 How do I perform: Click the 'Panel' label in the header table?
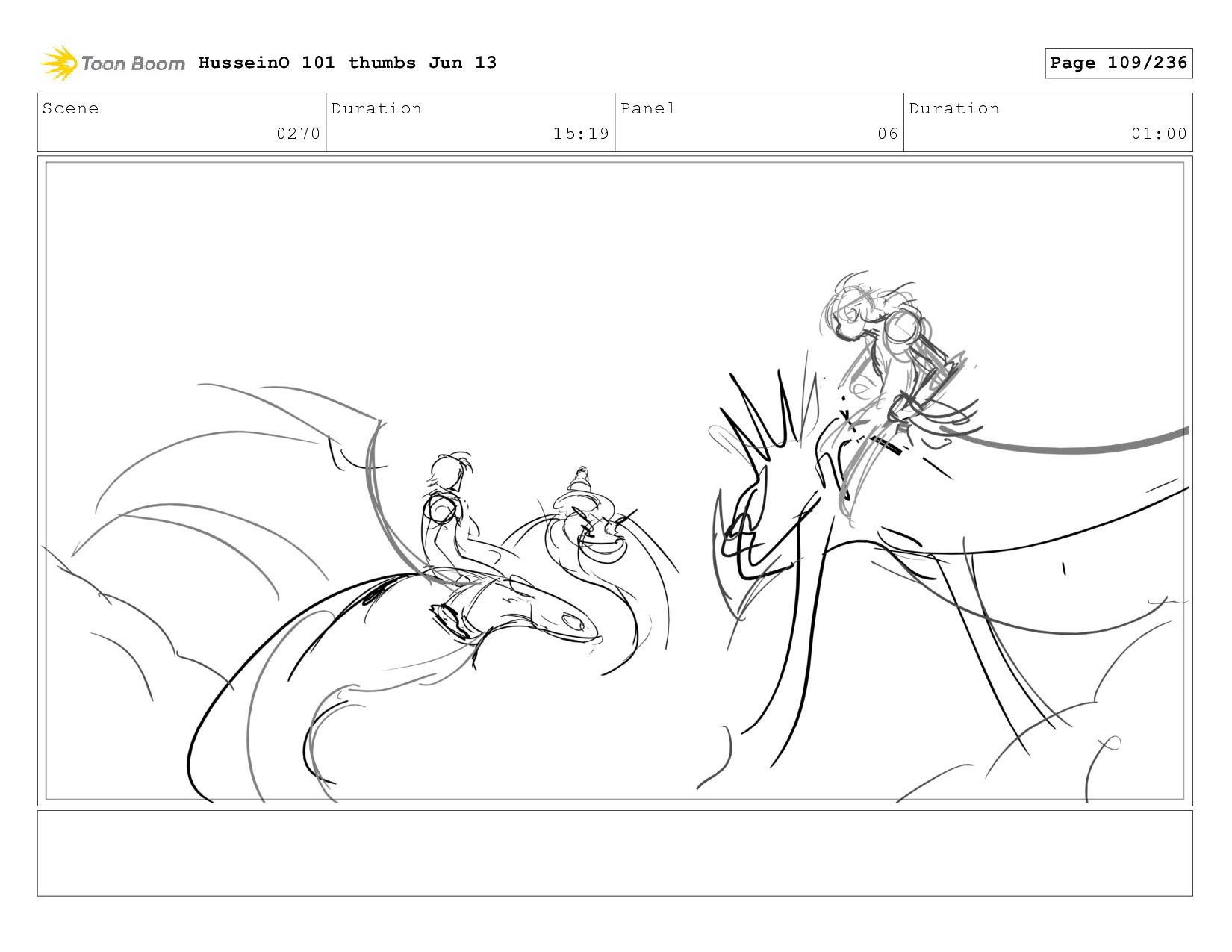click(648, 108)
